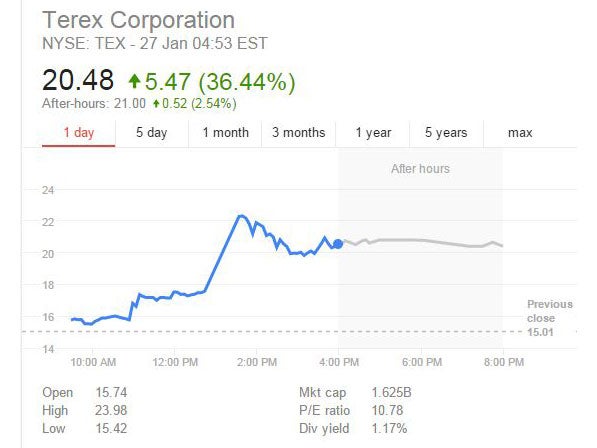Click the Terex Corporation title
The width and height of the screenshot is (597, 448).
pos(139,20)
